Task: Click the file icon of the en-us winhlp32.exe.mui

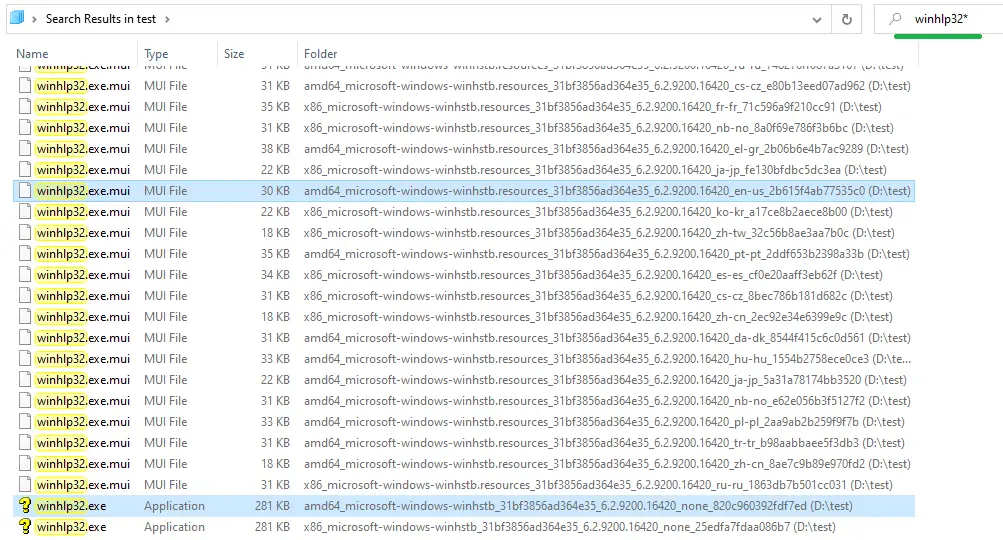Action: coord(25,191)
